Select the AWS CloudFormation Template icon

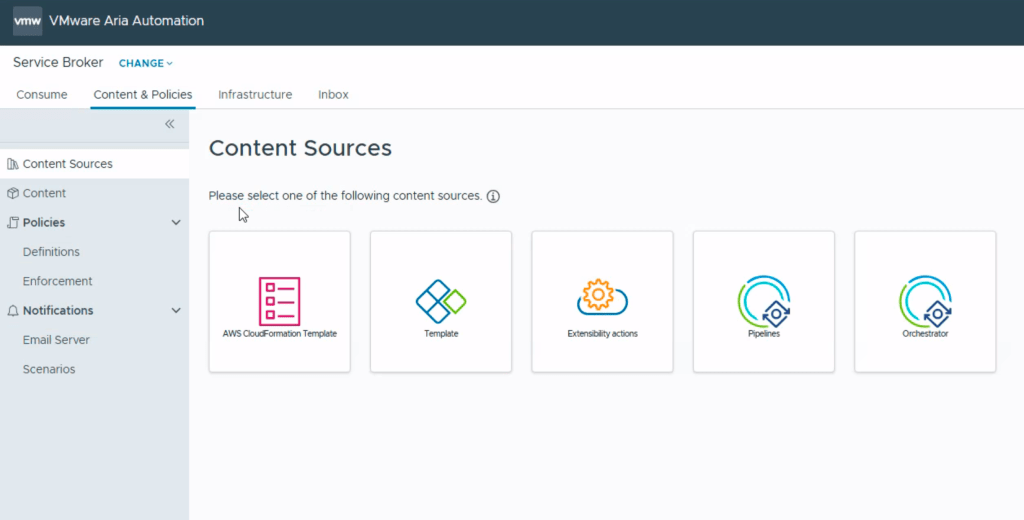click(x=279, y=301)
